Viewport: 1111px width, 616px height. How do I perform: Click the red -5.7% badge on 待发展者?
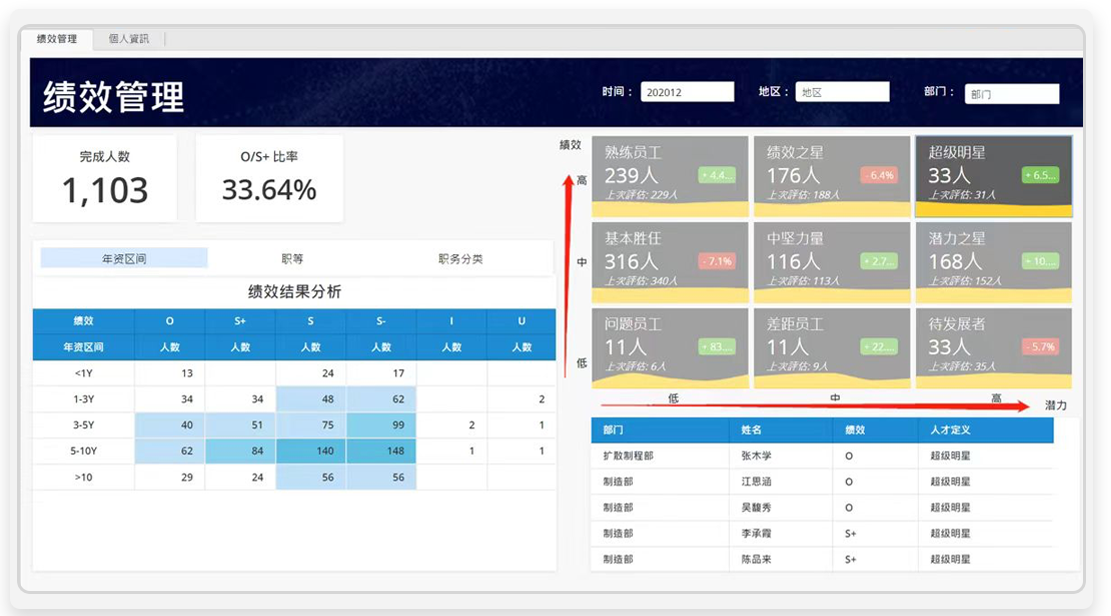click(1040, 347)
